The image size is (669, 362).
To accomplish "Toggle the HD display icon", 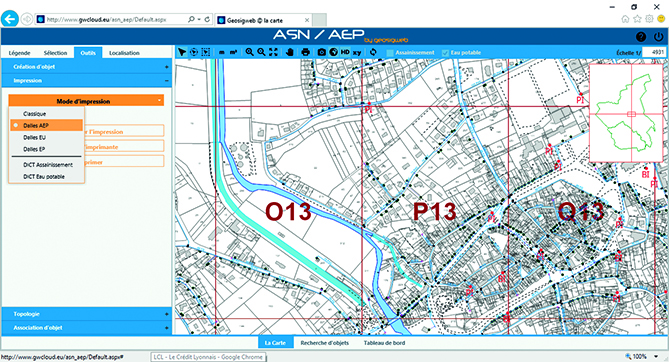I will click(x=345, y=52).
